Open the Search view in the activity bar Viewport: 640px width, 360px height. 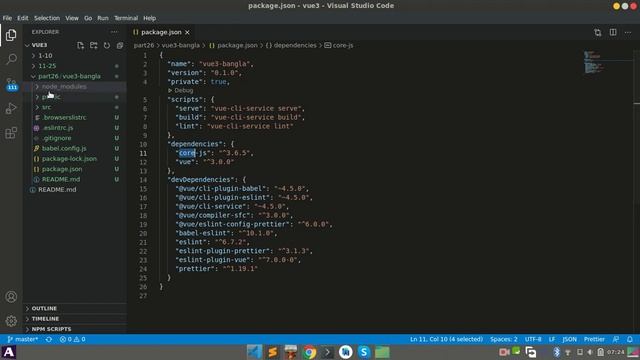11,59
